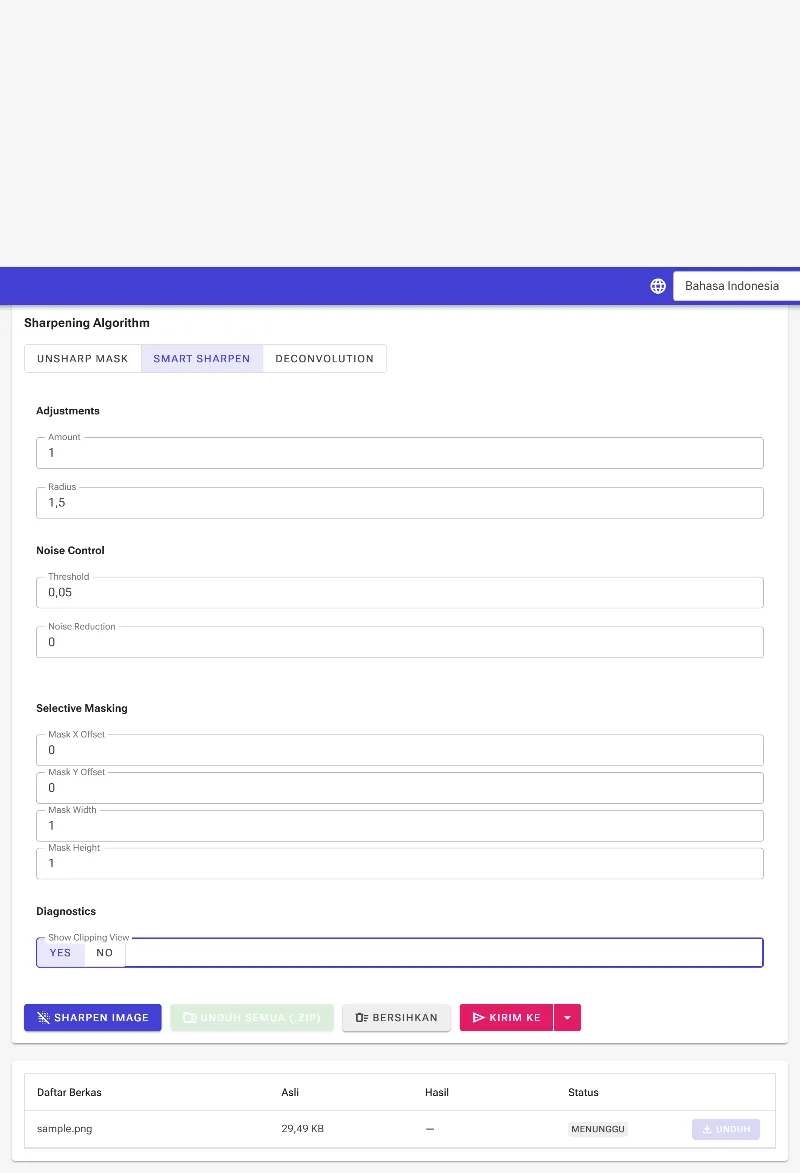Set Show Clipping View to No
Viewport: 800px width, 1173px height.
point(105,952)
